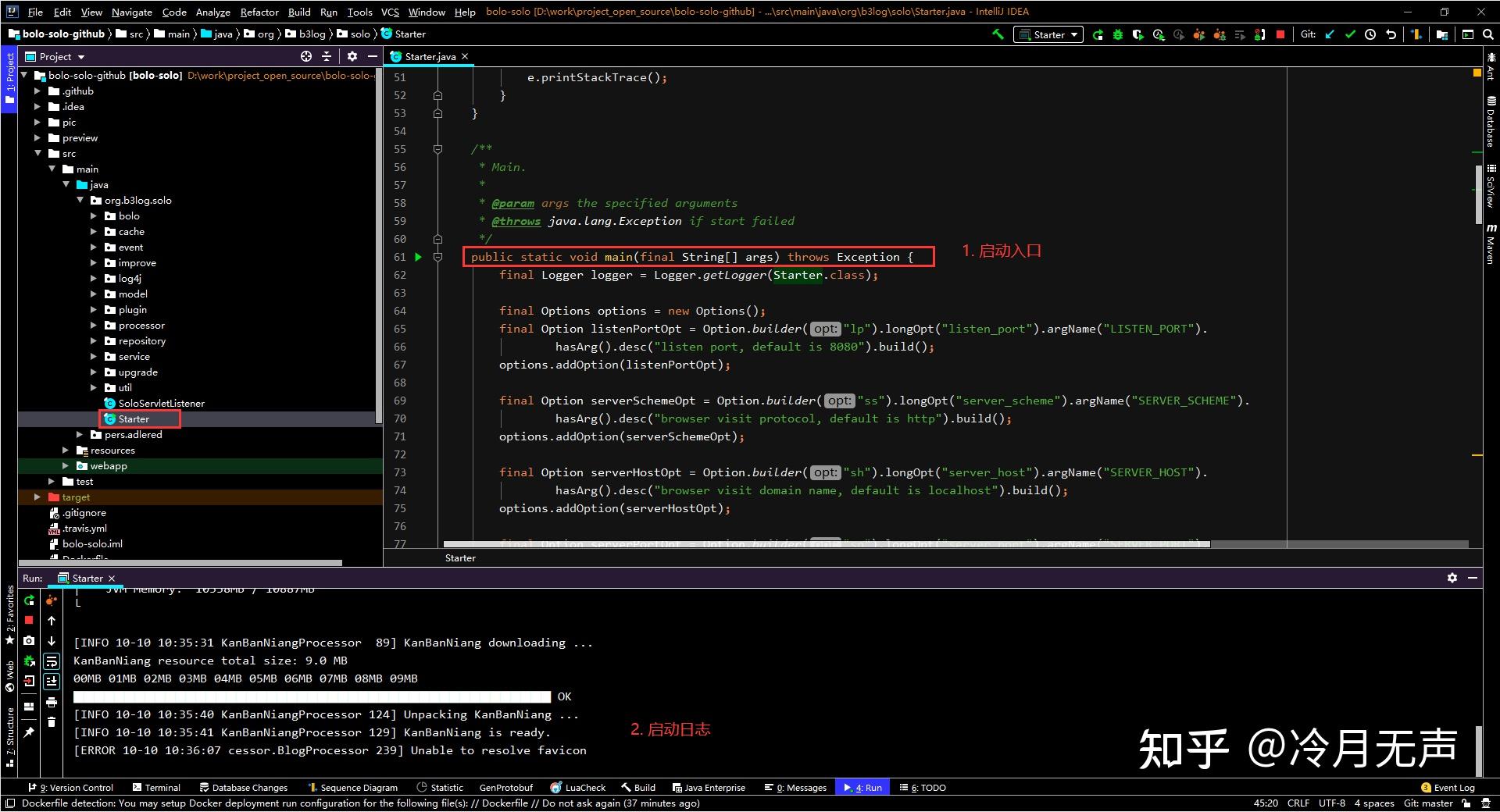Open the Terminal tool window button
The image size is (1500, 812).
point(156,788)
